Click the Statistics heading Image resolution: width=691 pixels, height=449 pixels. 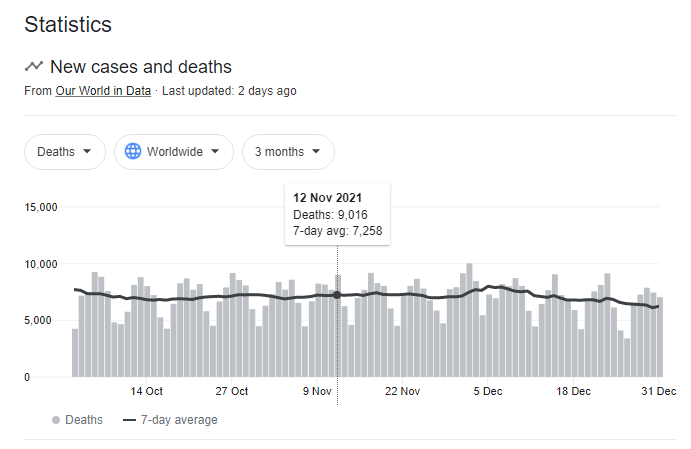coord(68,24)
